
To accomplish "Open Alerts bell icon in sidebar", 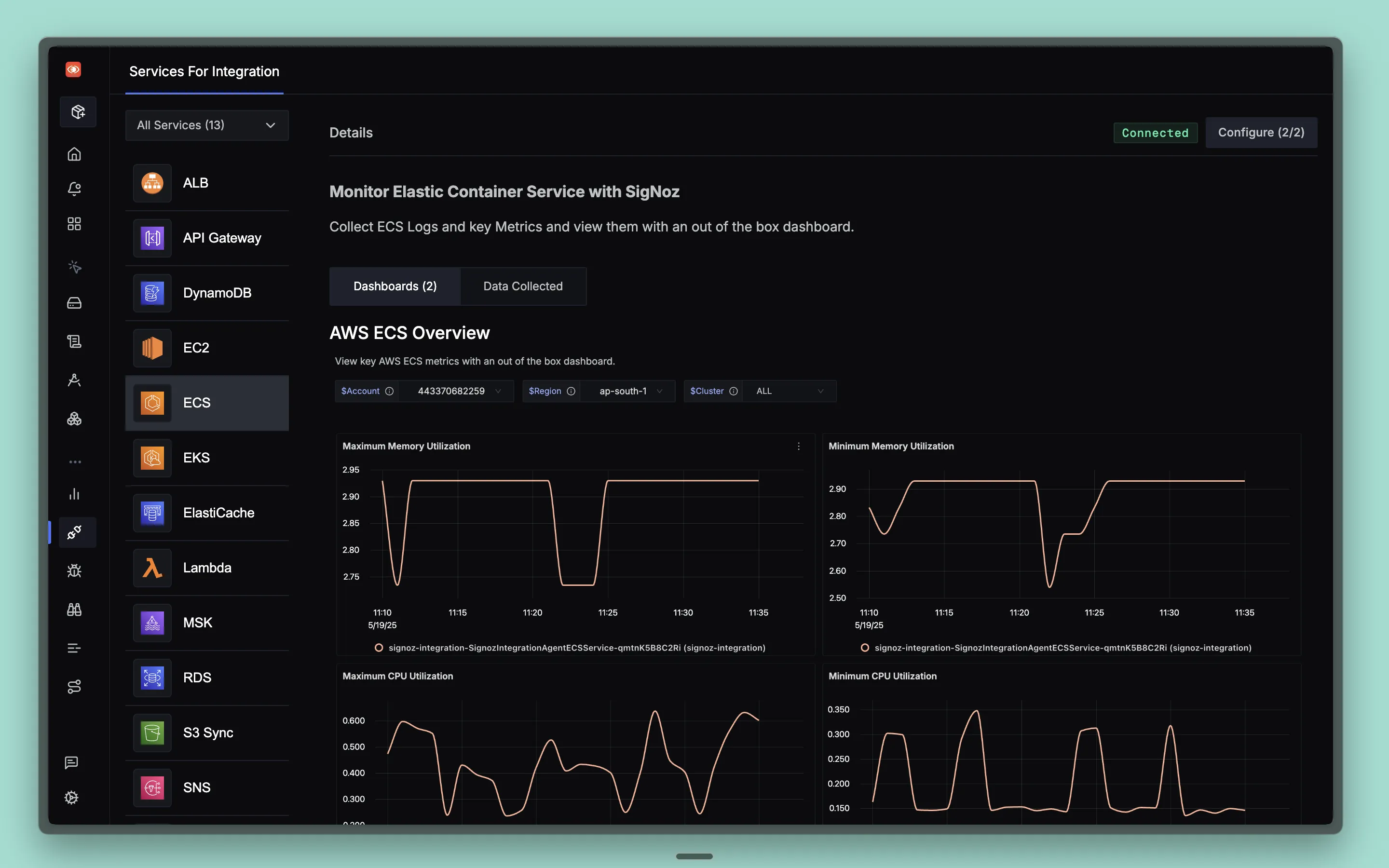I will (74, 189).
